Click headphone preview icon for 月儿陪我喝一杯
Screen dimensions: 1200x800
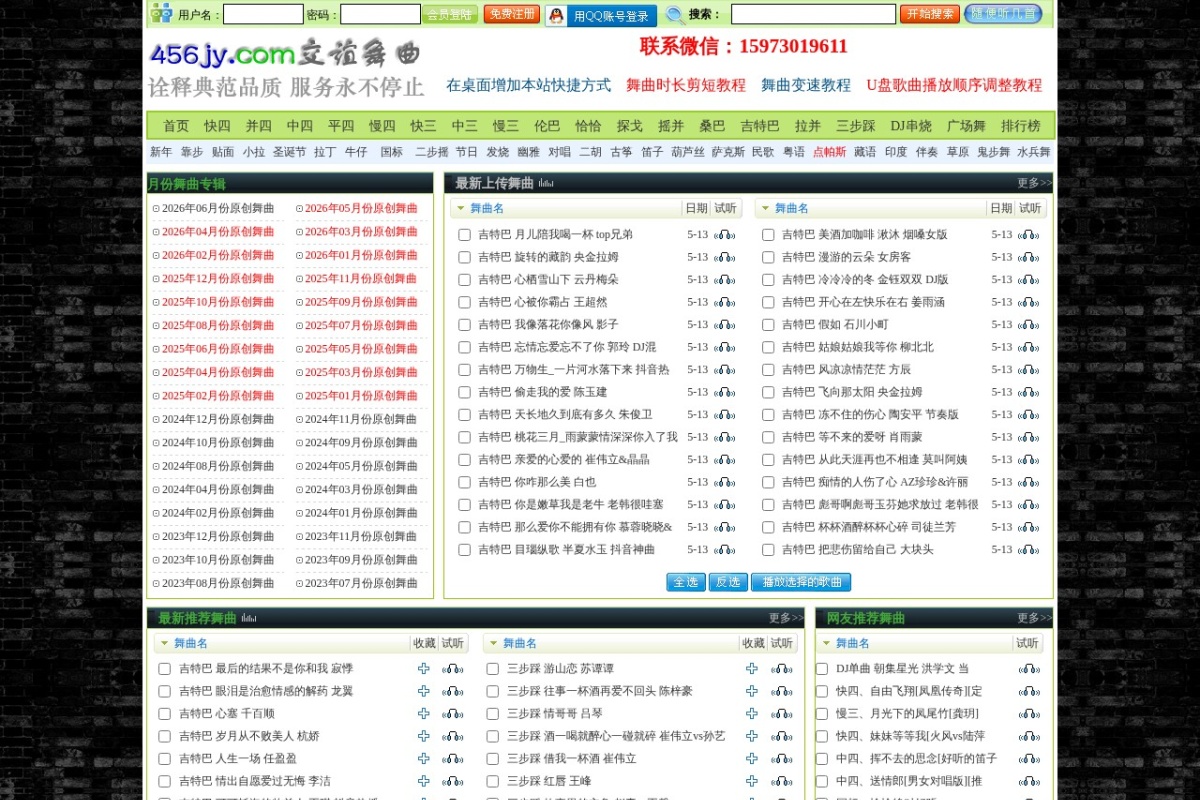[725, 235]
